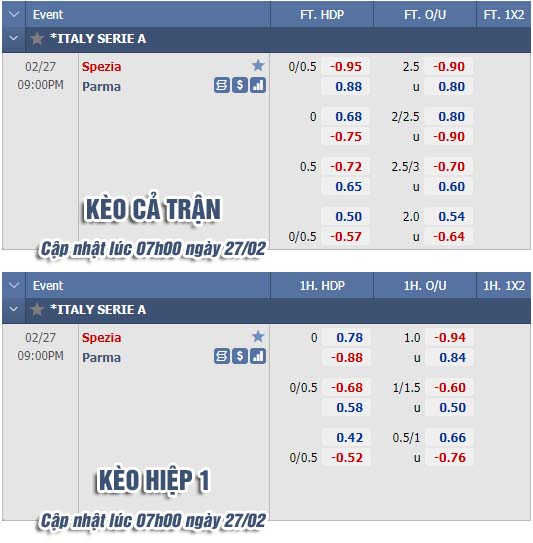Click the 0.54 over 2.0 odds
533x543 pixels.
tap(451, 216)
